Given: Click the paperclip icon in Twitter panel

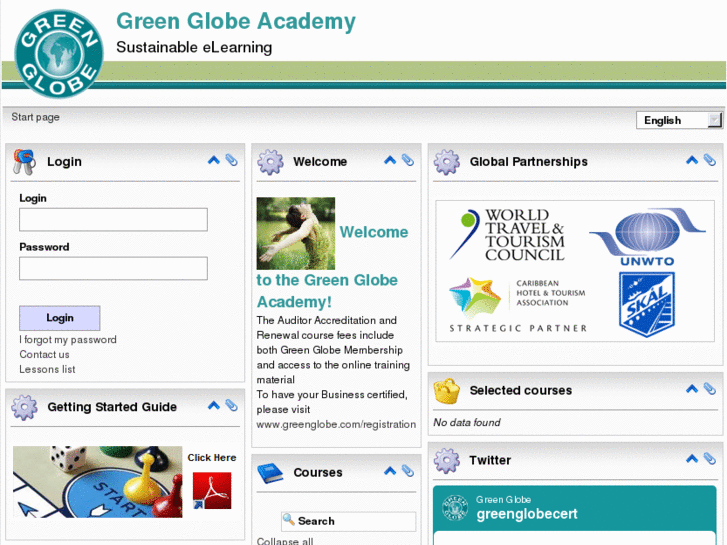Looking at the screenshot, I should coord(709,459).
